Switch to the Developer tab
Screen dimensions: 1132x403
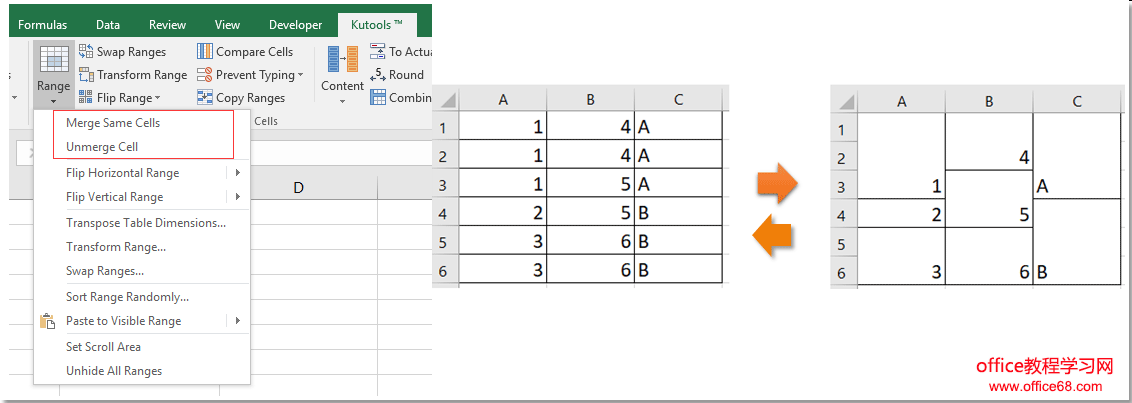tap(295, 25)
